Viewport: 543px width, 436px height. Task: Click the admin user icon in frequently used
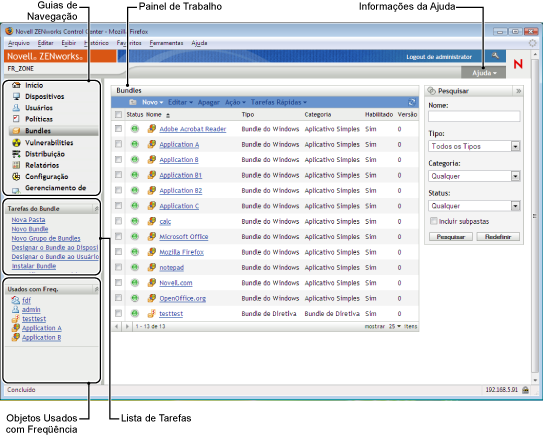click(x=16, y=309)
